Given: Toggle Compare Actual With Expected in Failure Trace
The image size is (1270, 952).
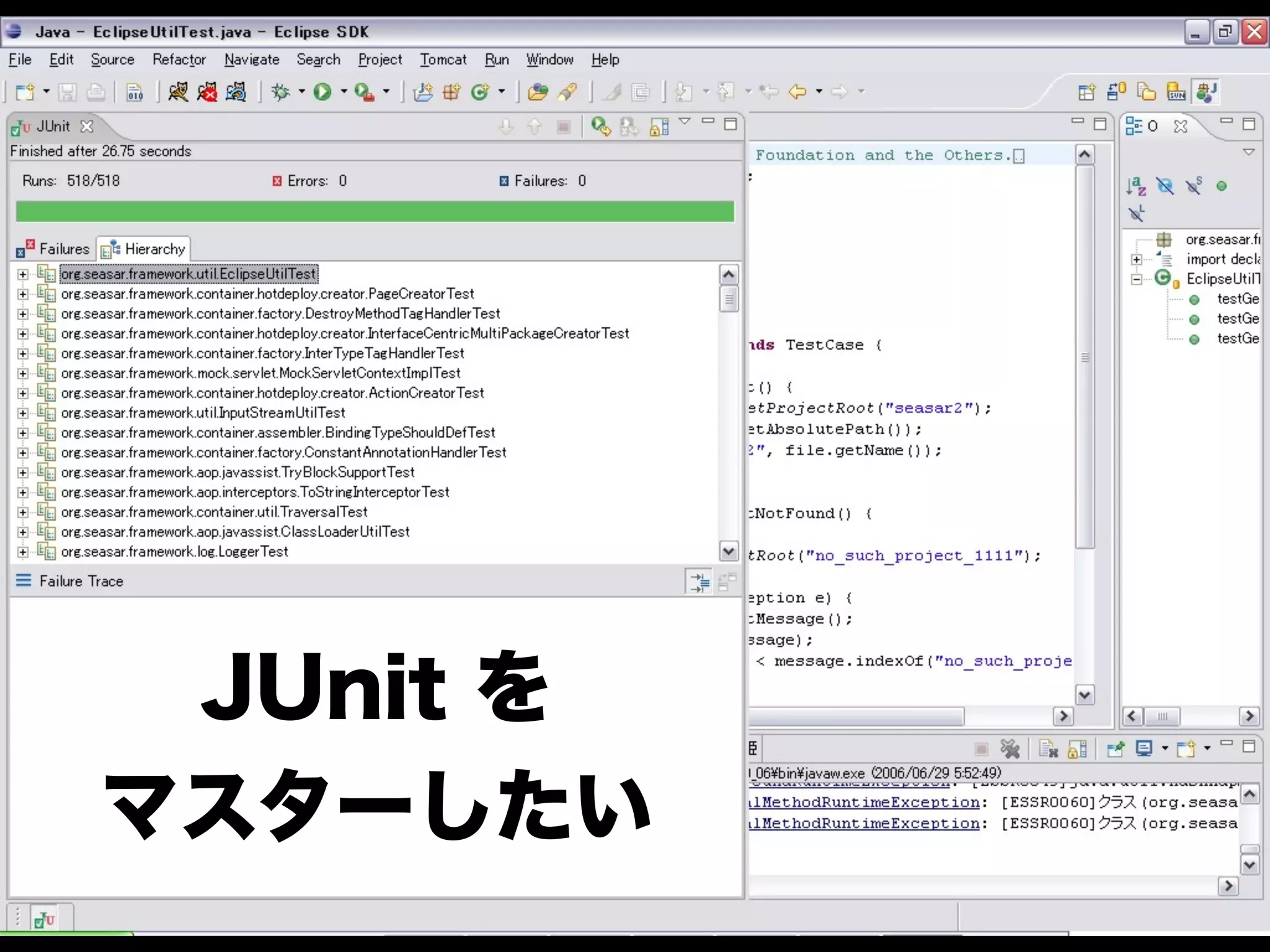Looking at the screenshot, I should pos(727,581).
